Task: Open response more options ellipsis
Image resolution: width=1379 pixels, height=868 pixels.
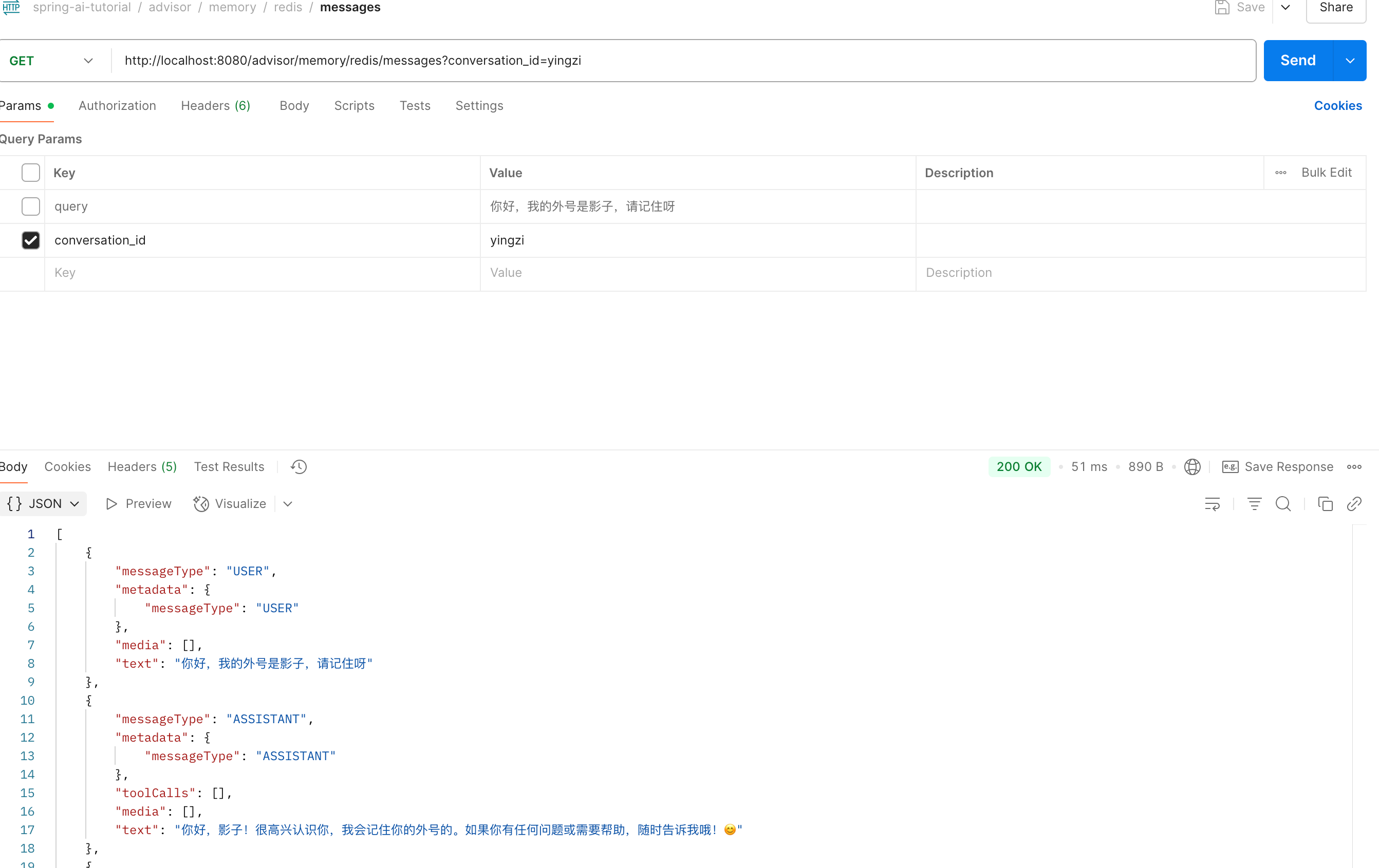Action: click(1354, 467)
